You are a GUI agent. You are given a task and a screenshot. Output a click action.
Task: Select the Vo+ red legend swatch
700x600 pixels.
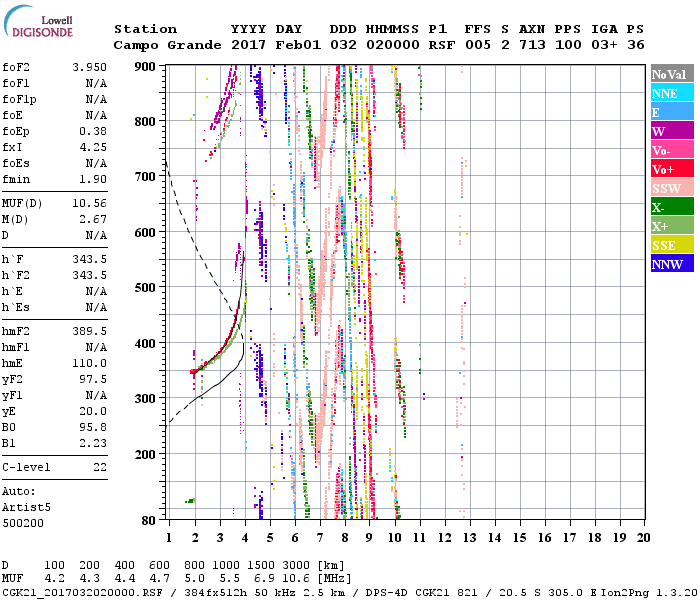click(x=672, y=169)
